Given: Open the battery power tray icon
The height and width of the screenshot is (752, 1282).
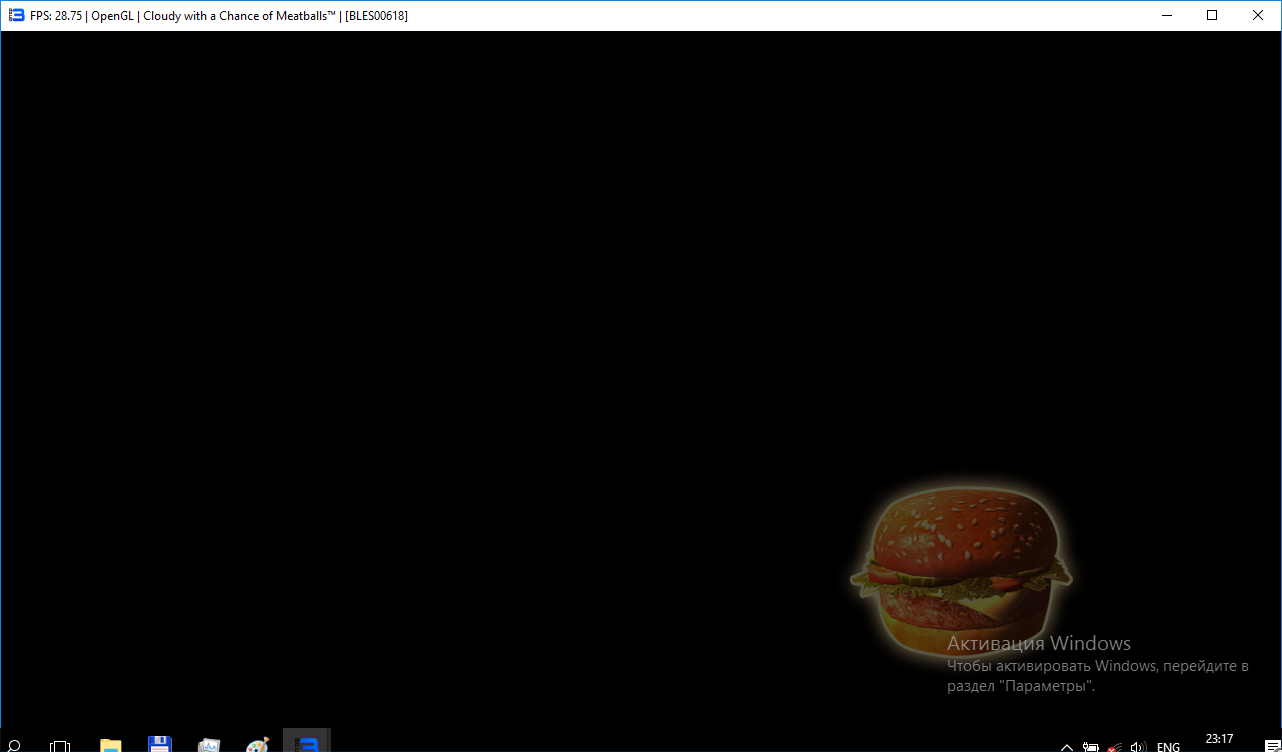Looking at the screenshot, I should [1091, 746].
